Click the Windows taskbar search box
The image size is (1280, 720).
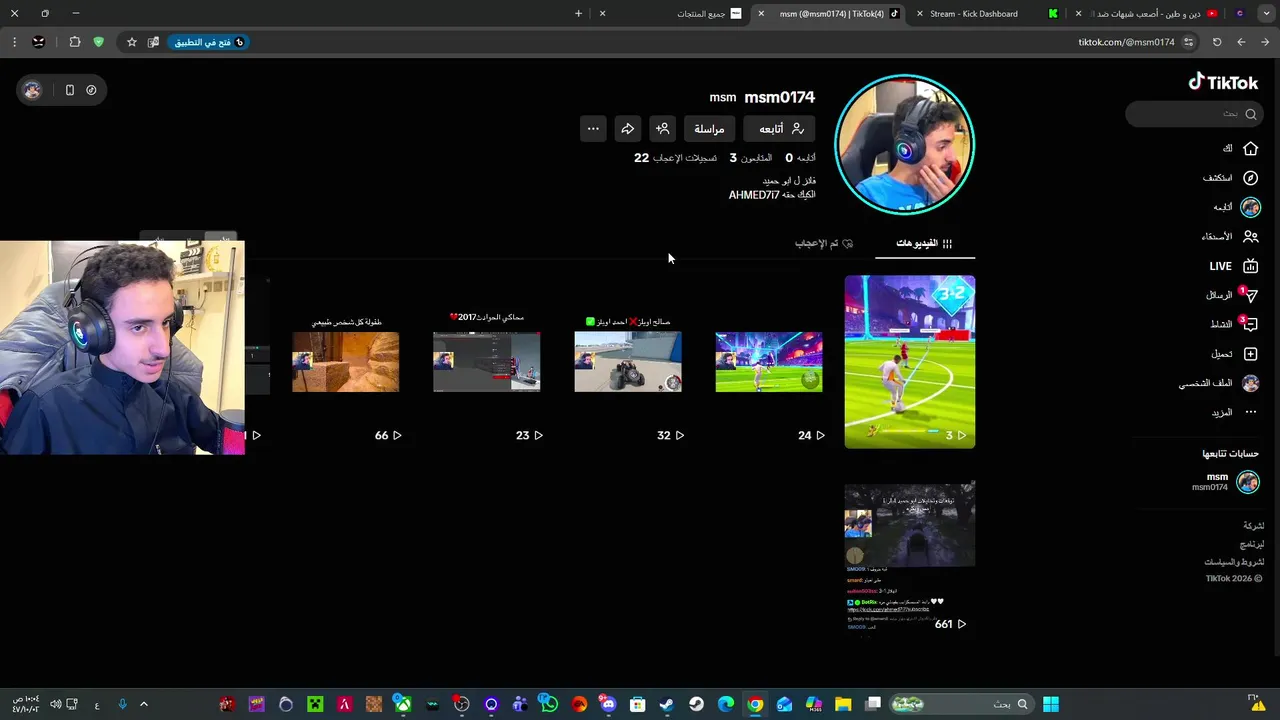[963, 705]
